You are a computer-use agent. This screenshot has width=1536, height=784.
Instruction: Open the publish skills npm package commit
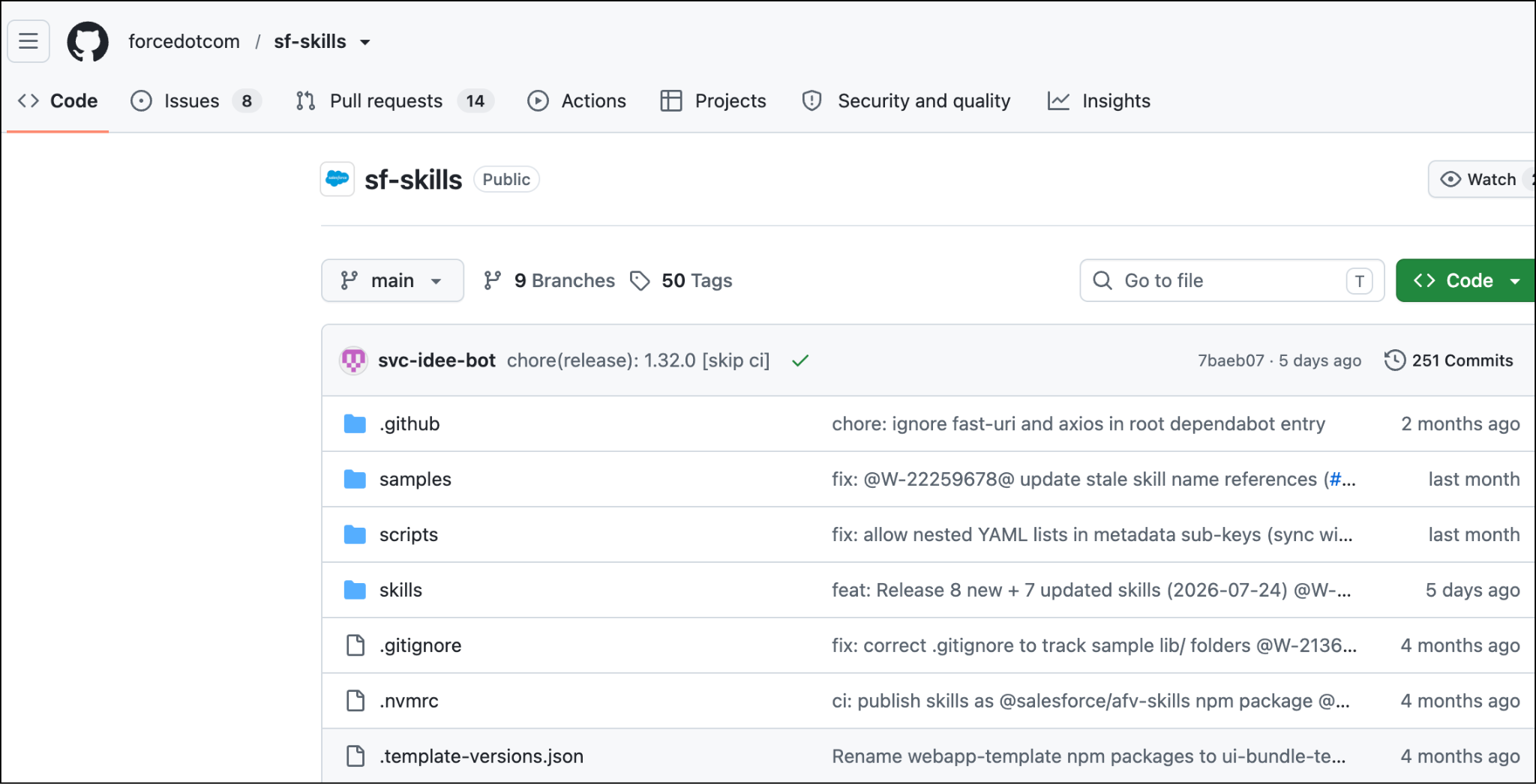tap(1090, 701)
